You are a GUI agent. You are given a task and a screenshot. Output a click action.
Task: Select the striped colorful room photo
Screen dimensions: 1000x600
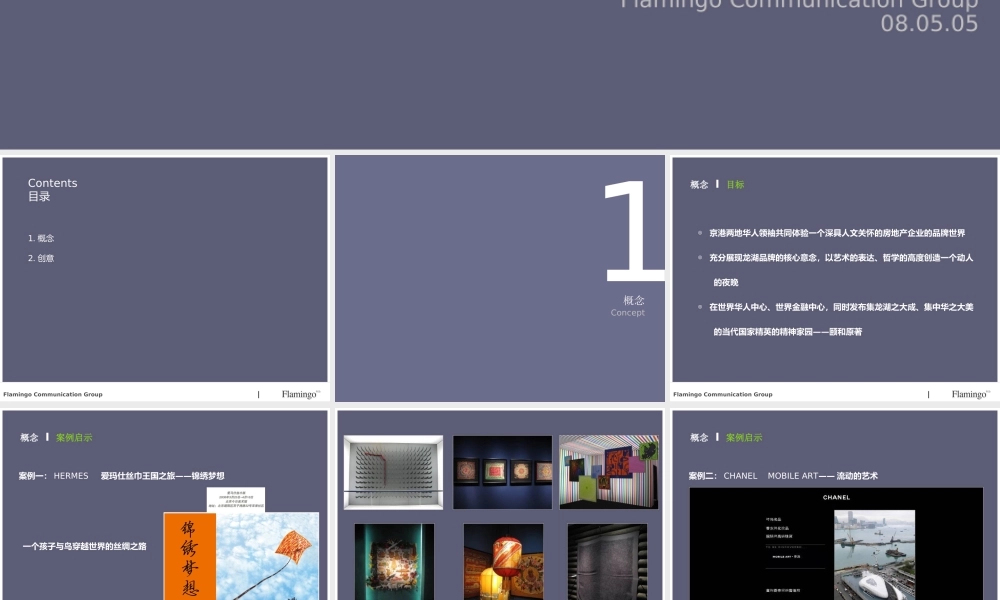pos(608,472)
